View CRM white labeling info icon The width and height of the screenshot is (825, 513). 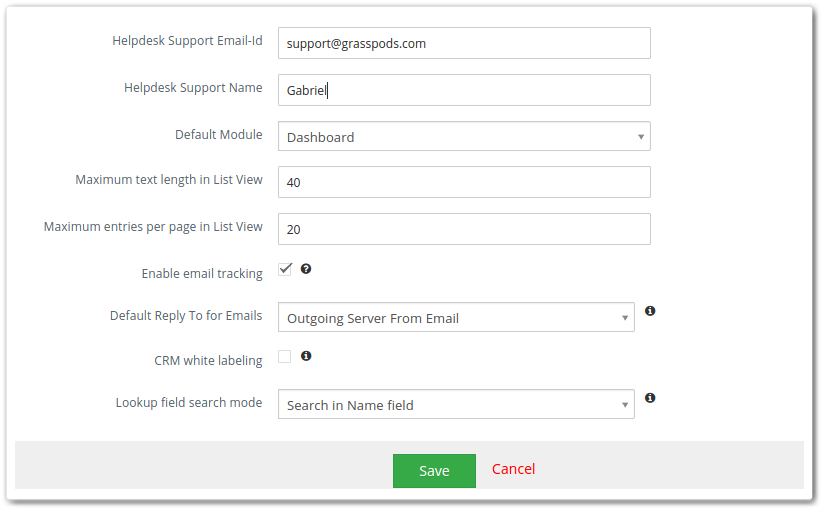pyautogui.click(x=306, y=356)
